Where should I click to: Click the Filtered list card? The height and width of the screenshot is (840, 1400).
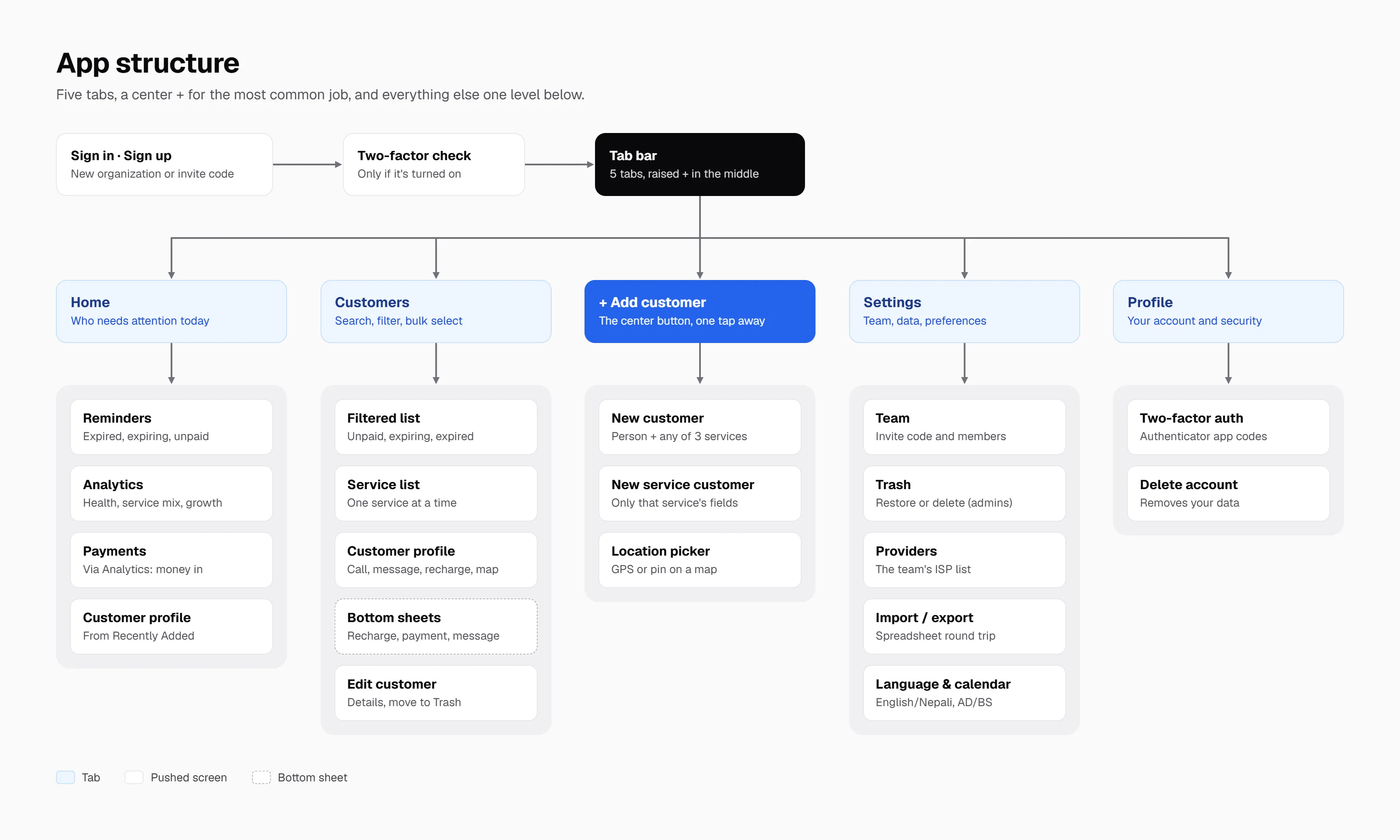436,427
